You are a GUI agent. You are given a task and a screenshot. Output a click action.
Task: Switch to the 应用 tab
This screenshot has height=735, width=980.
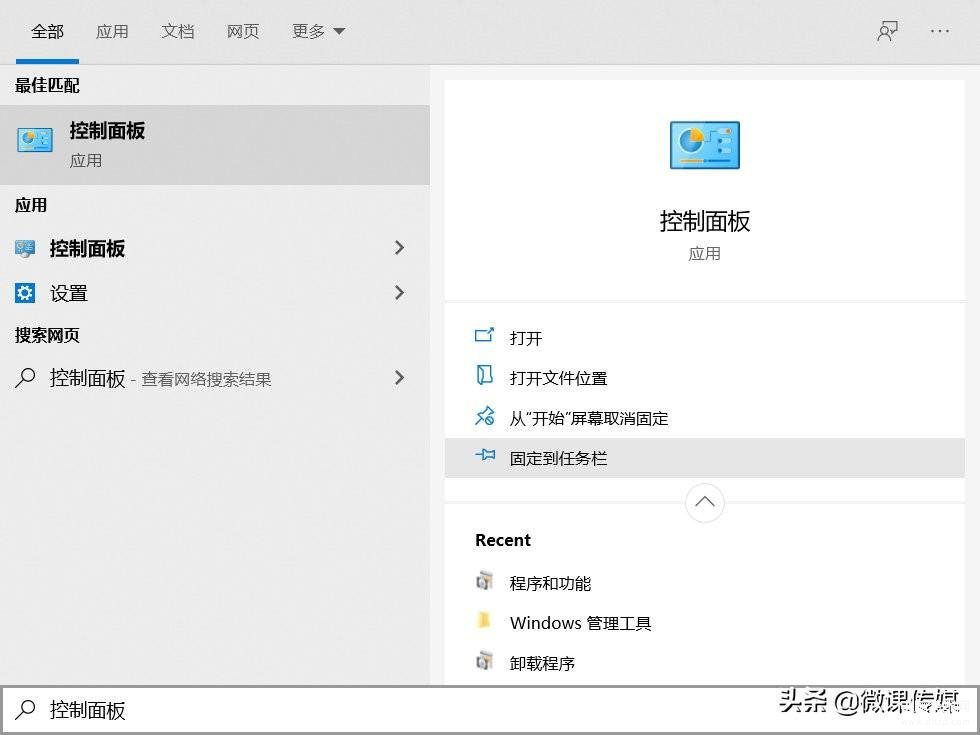coord(112,31)
